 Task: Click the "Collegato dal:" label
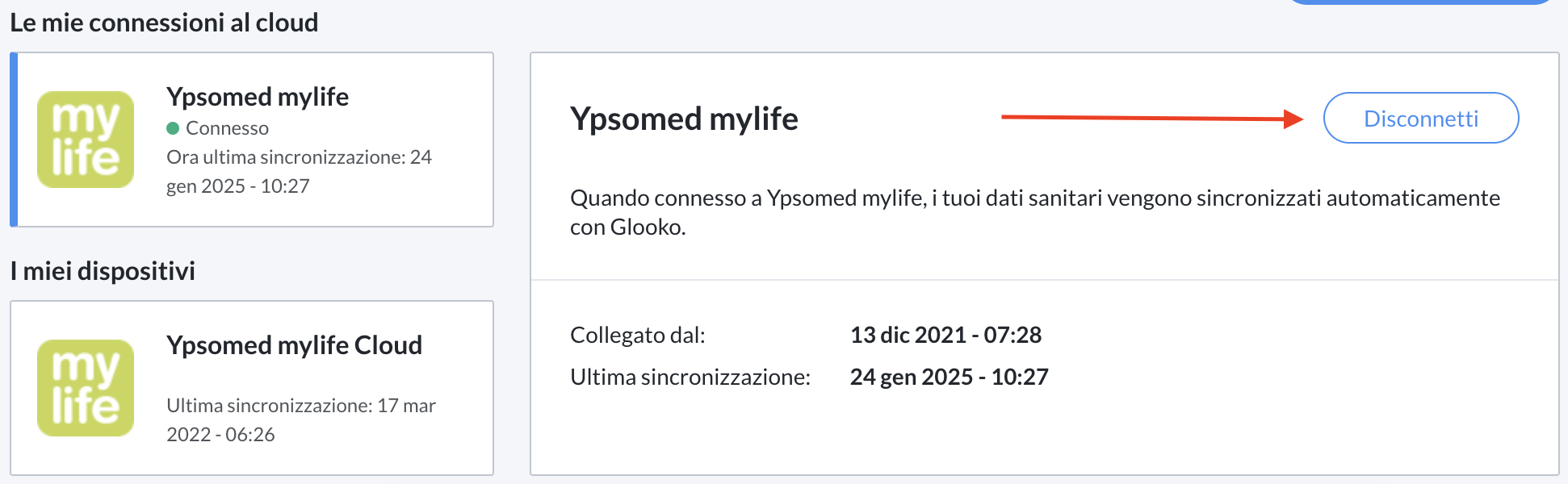(x=638, y=335)
